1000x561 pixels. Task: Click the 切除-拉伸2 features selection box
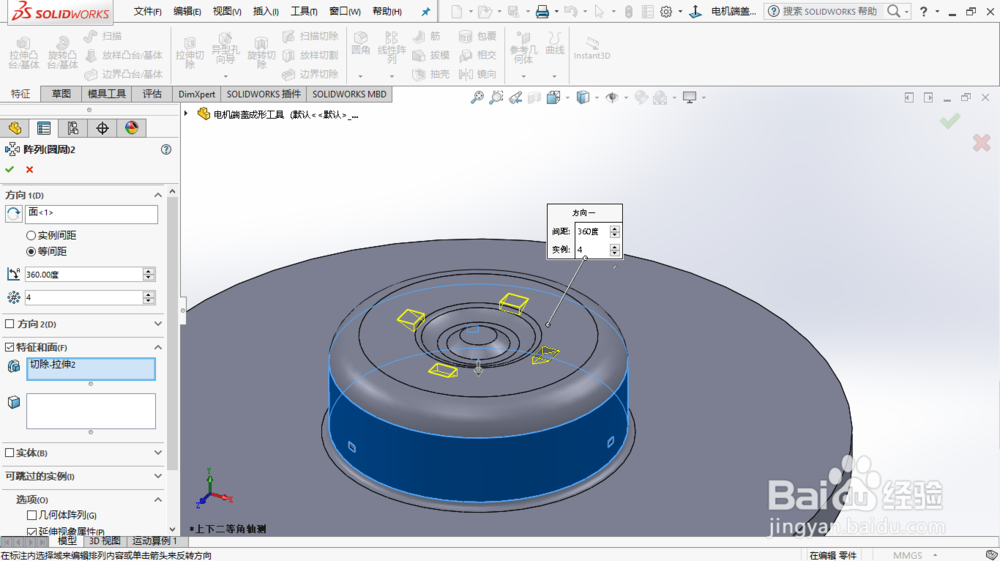(91, 369)
